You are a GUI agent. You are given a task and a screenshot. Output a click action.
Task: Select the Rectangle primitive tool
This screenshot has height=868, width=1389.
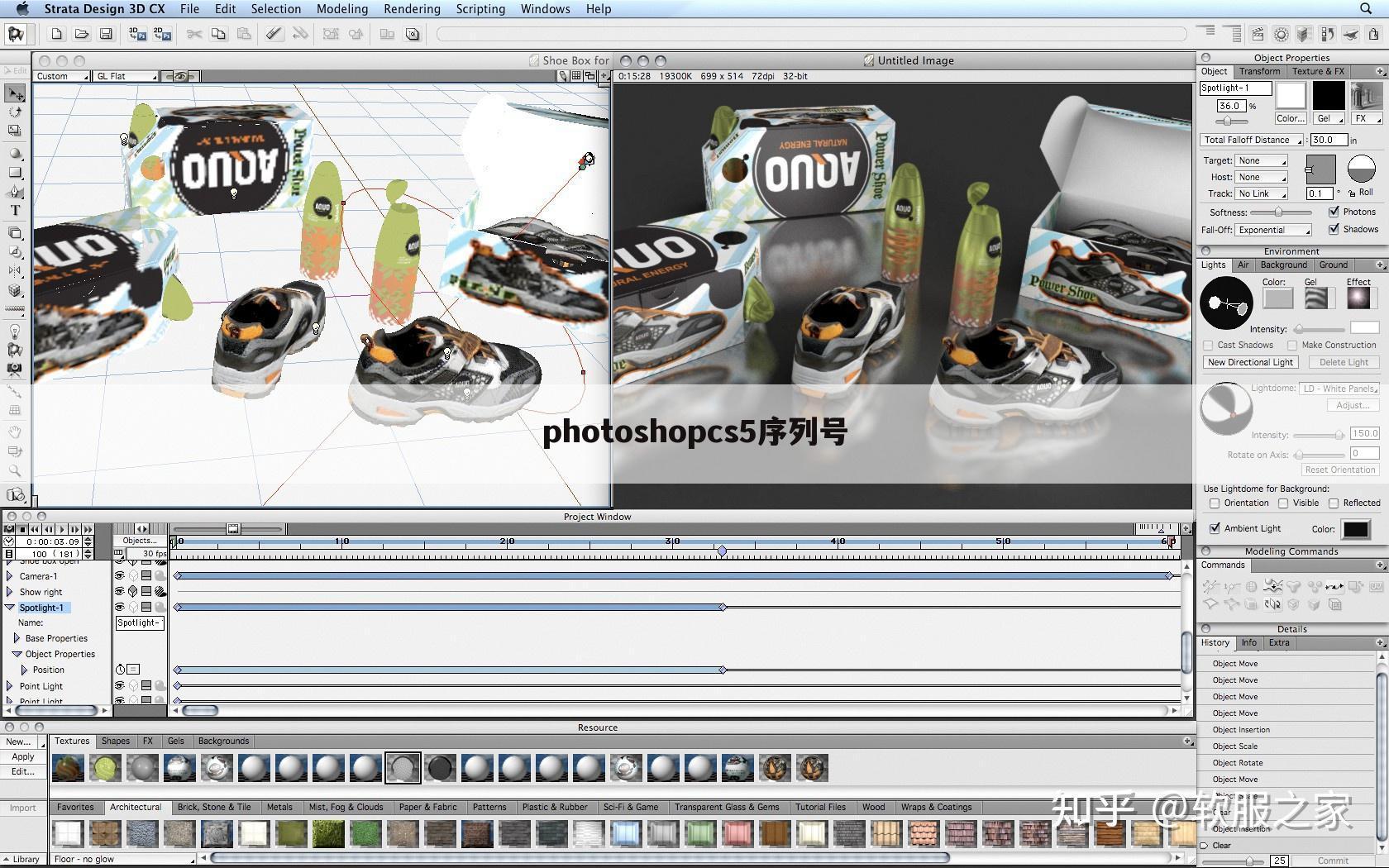[x=15, y=173]
